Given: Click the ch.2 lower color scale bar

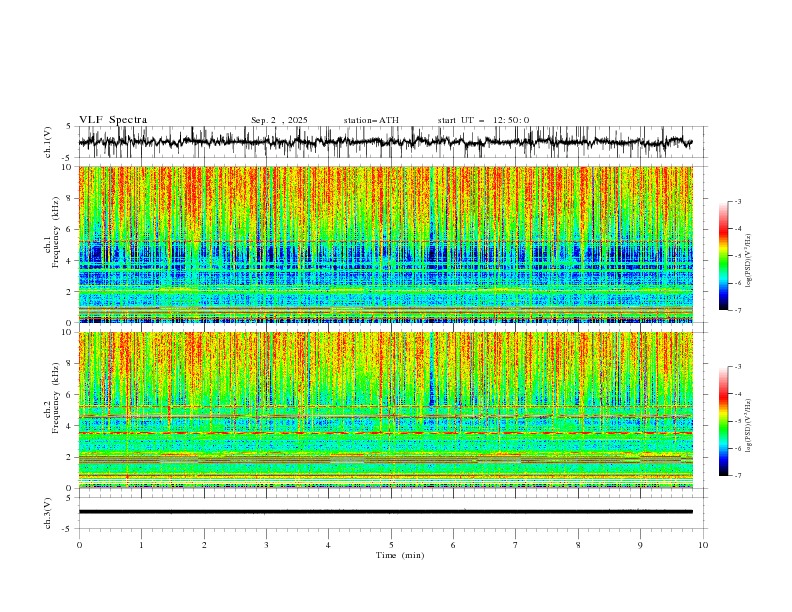Looking at the screenshot, I should pyautogui.click(x=723, y=421).
